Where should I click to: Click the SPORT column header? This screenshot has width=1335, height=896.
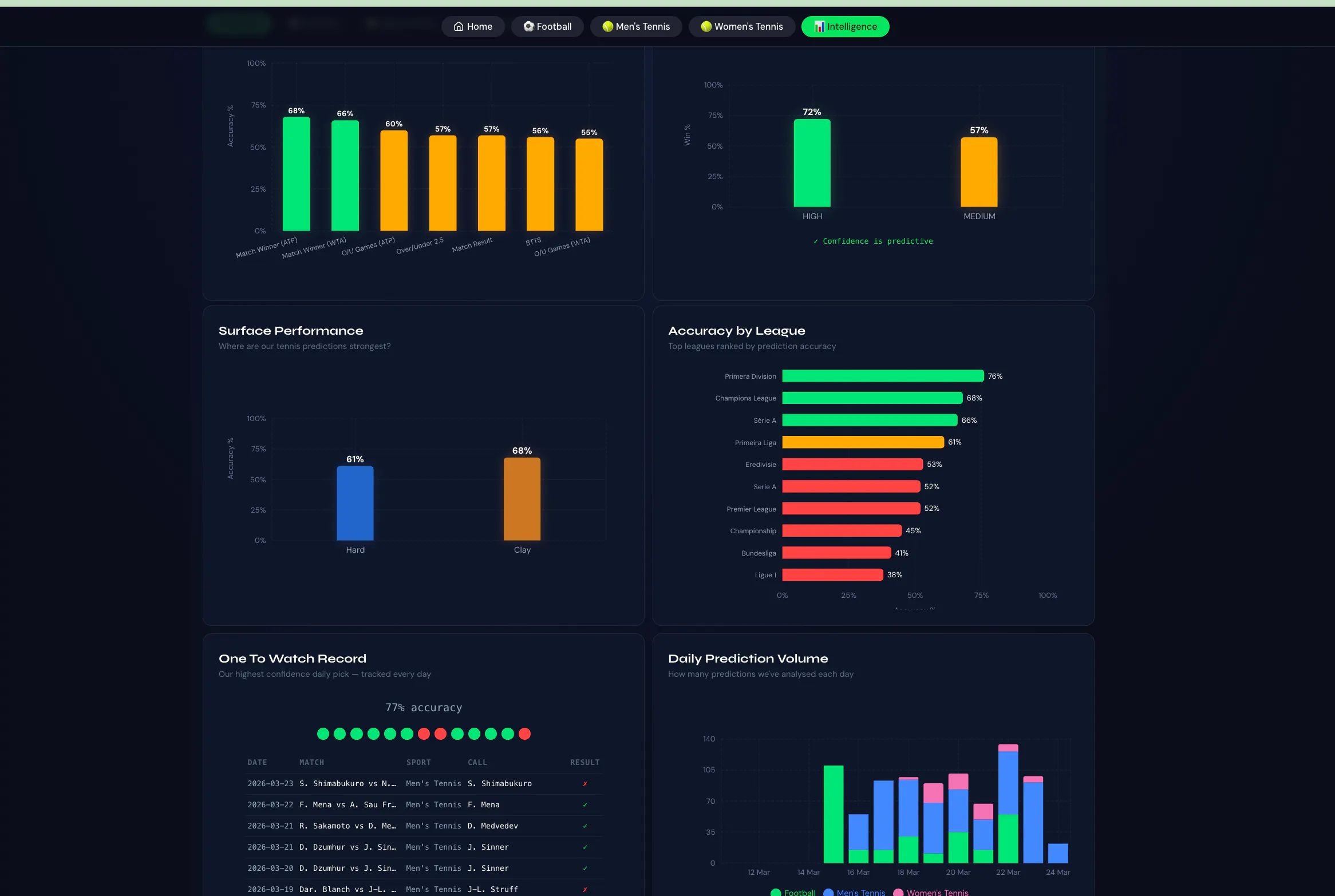418,763
